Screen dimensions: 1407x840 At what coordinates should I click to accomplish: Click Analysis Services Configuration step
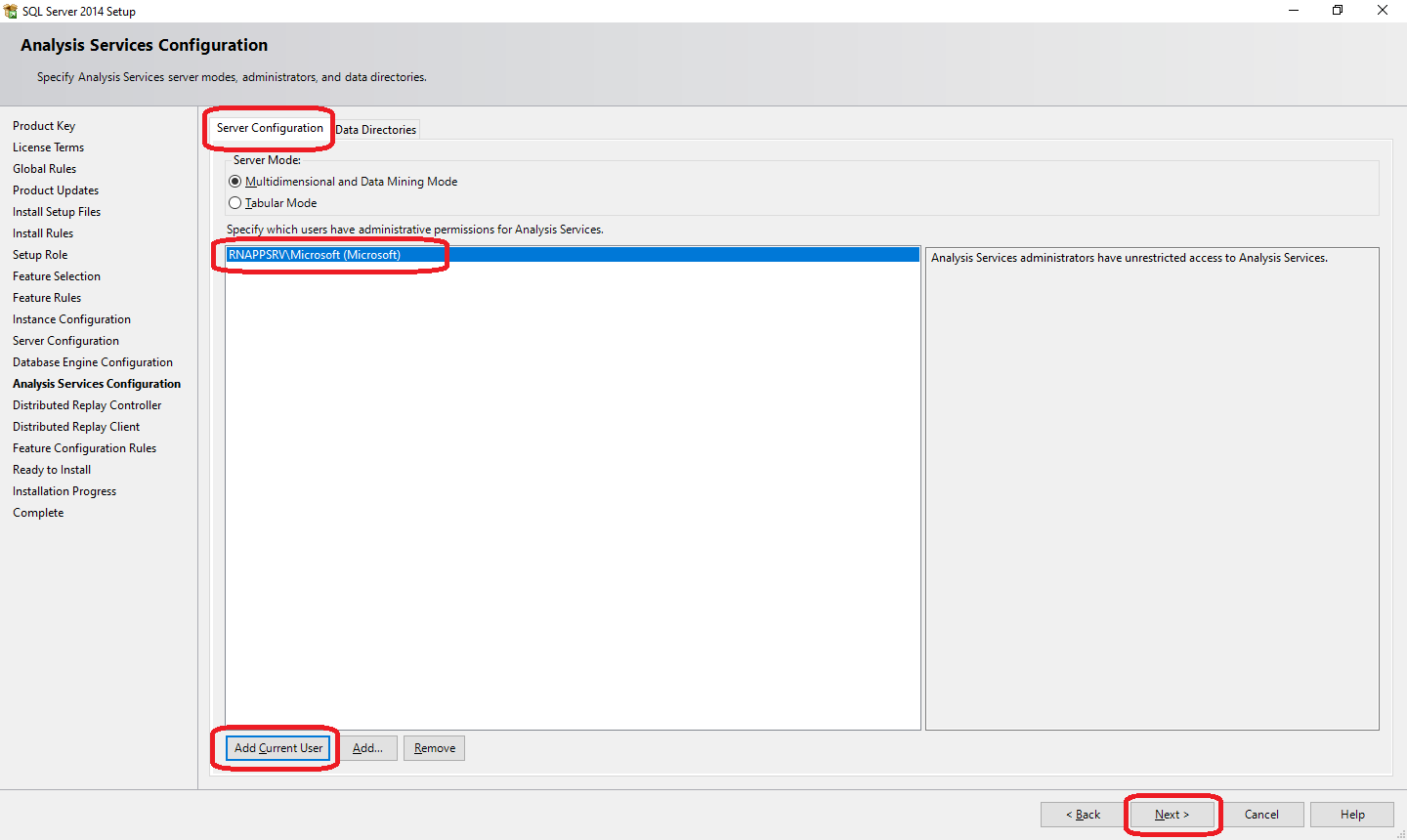pos(97,384)
